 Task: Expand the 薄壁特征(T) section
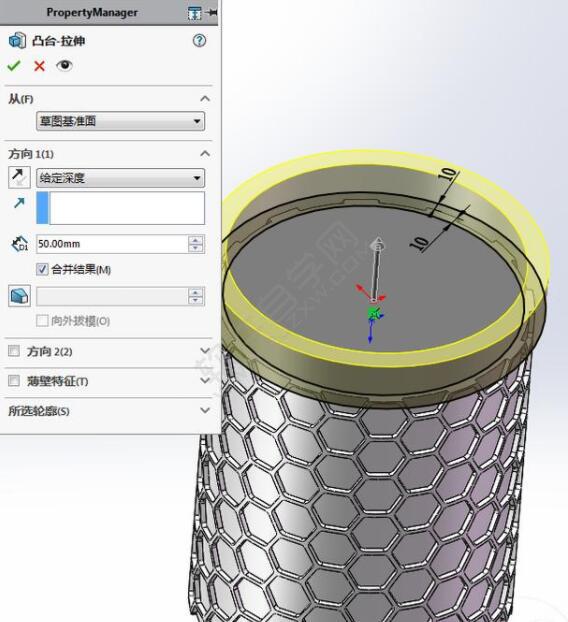[x=205, y=380]
